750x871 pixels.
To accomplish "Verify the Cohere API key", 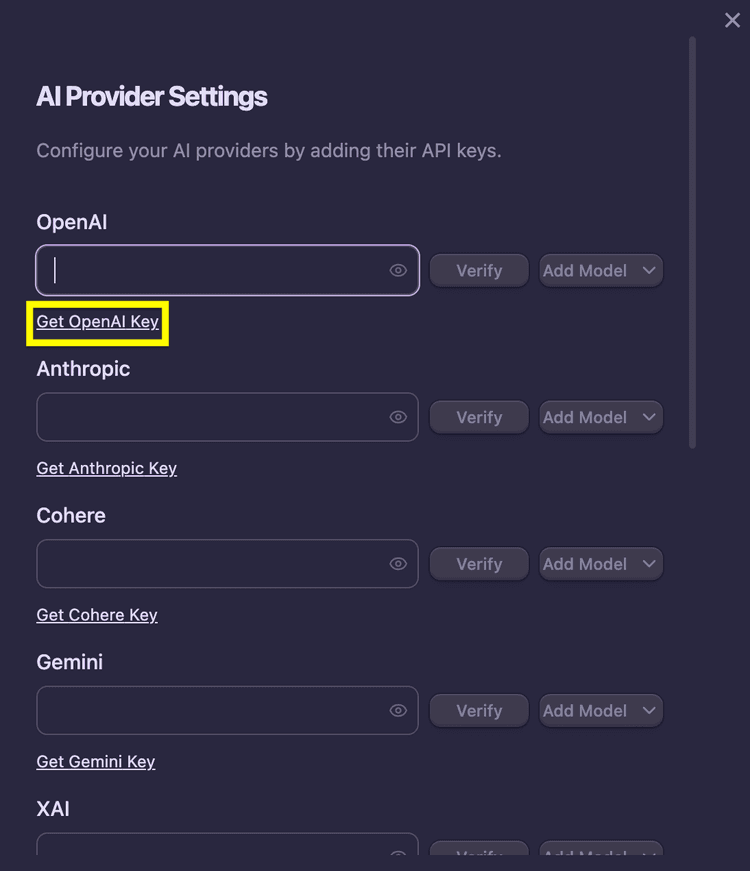I will [479, 564].
